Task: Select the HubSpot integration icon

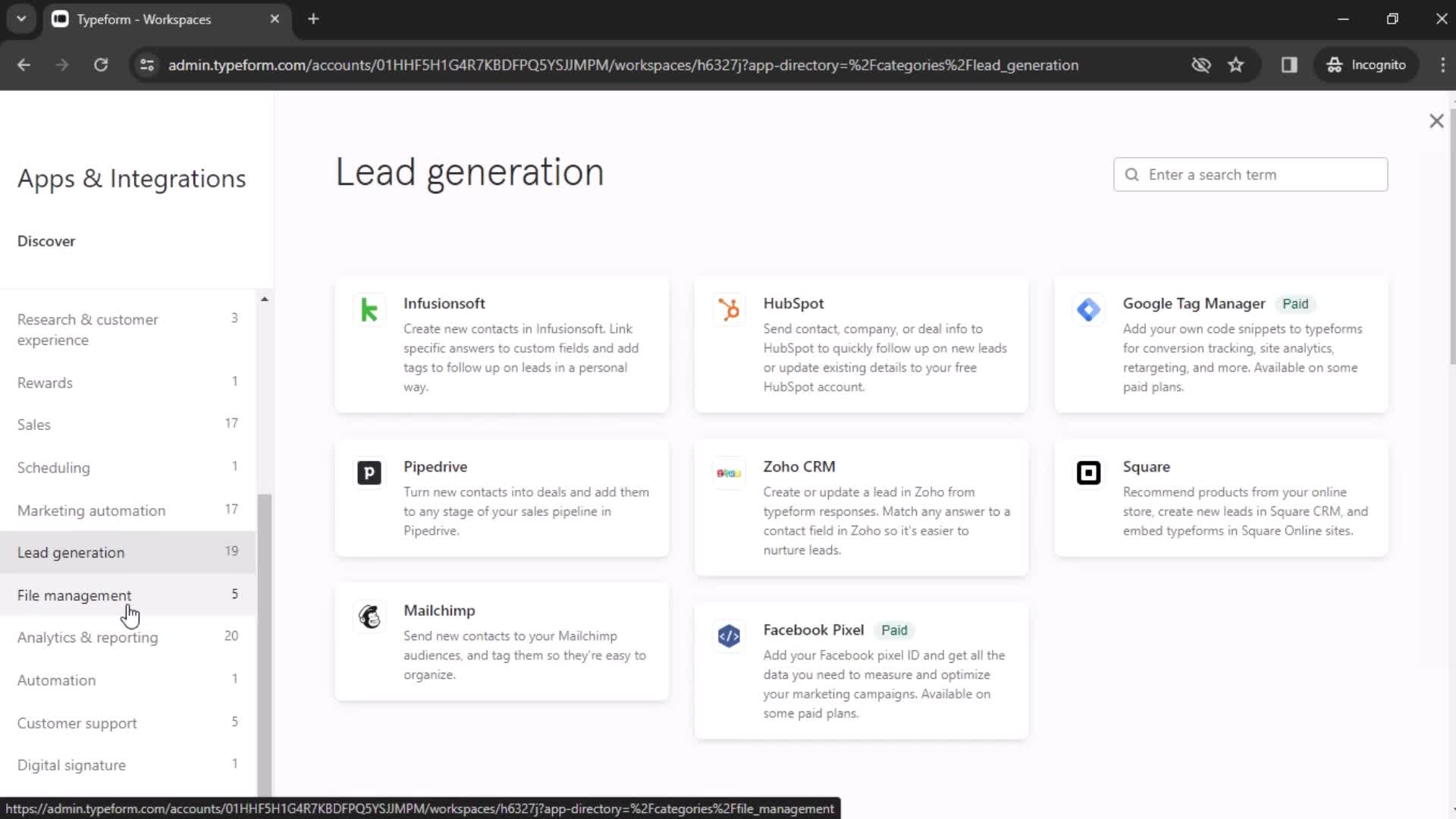Action: coord(728,309)
